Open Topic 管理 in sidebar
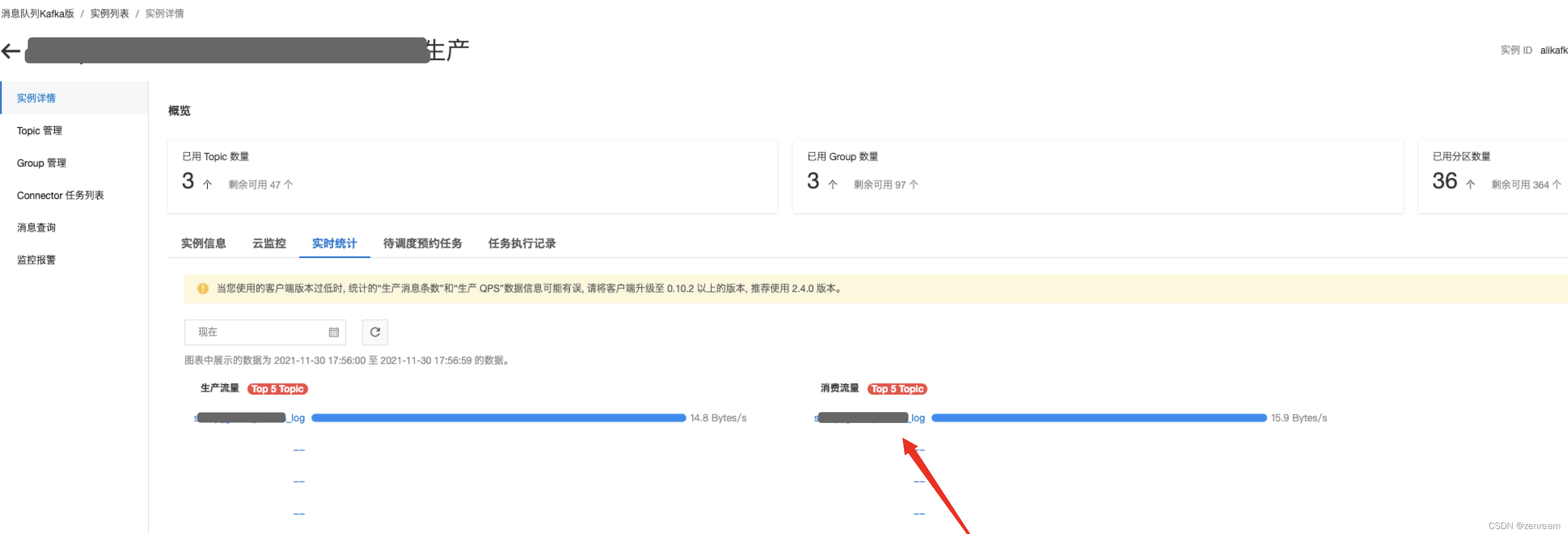1568x534 pixels. pos(39,131)
